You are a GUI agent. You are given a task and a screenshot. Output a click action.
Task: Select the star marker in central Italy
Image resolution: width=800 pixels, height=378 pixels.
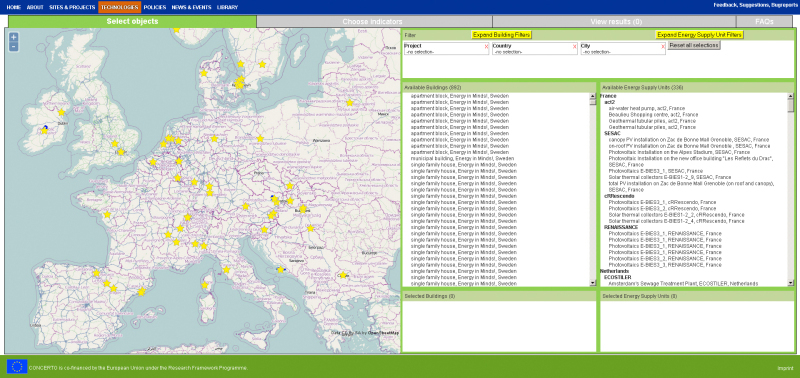[226, 269]
